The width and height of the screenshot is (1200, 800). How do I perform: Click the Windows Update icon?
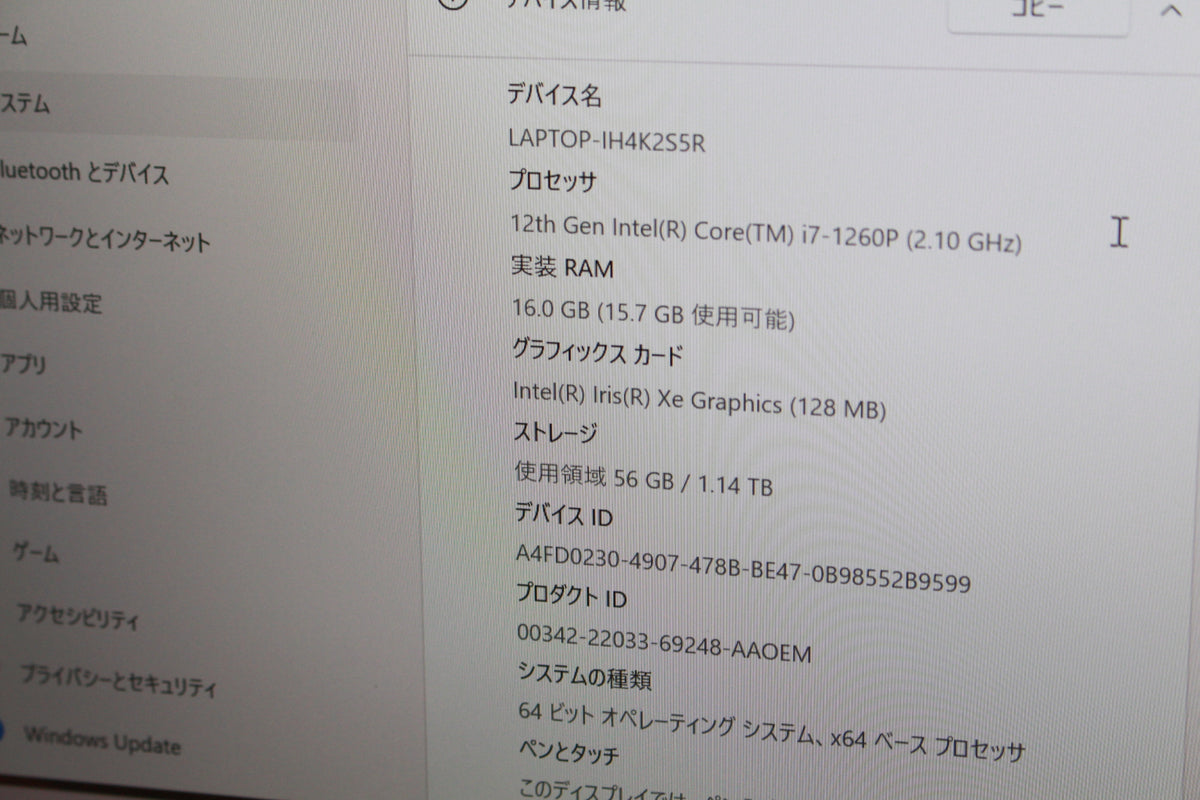tap(2, 732)
